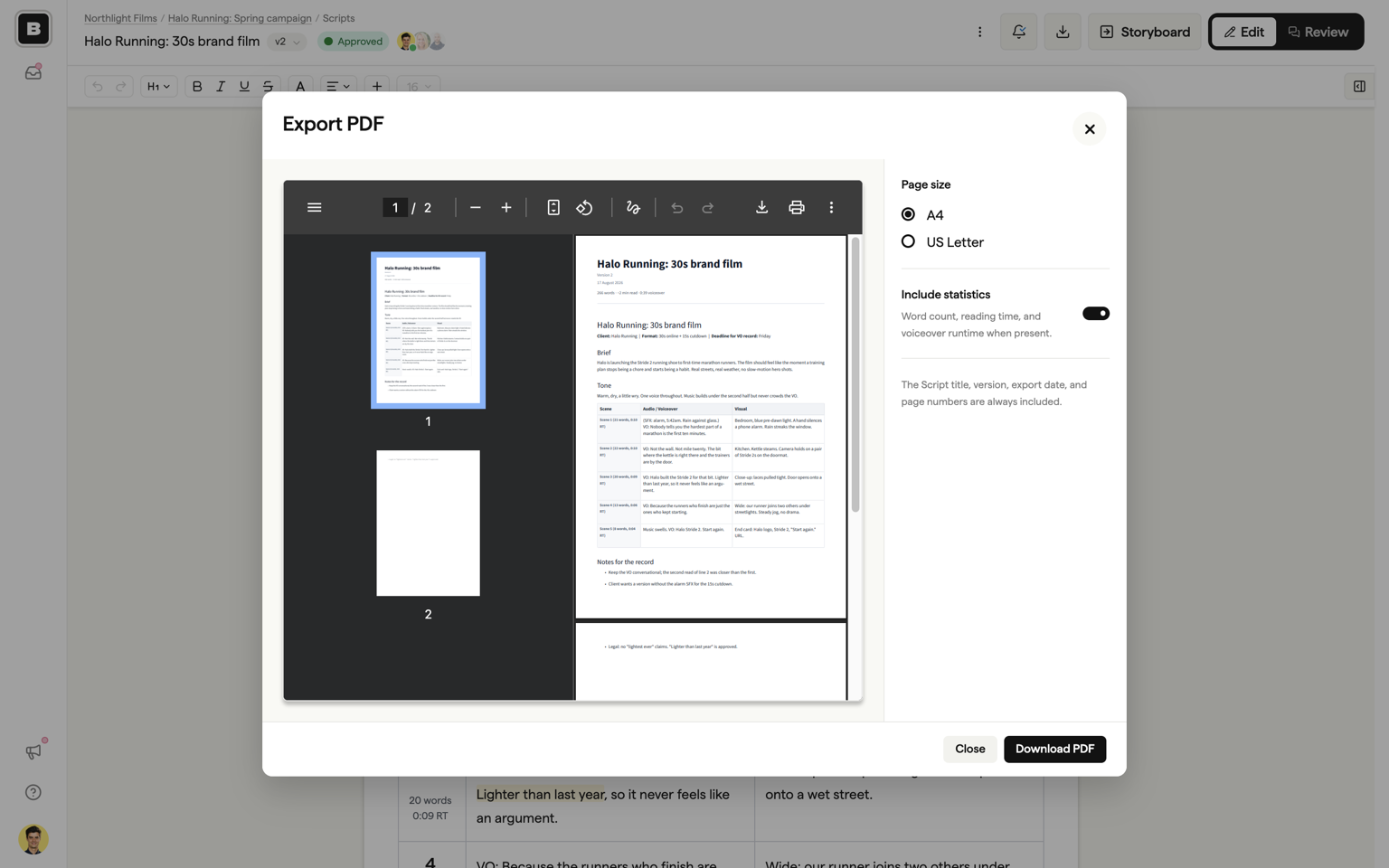1389x868 pixels.
Task: Open the font size 16 dropdown
Action: point(418,87)
